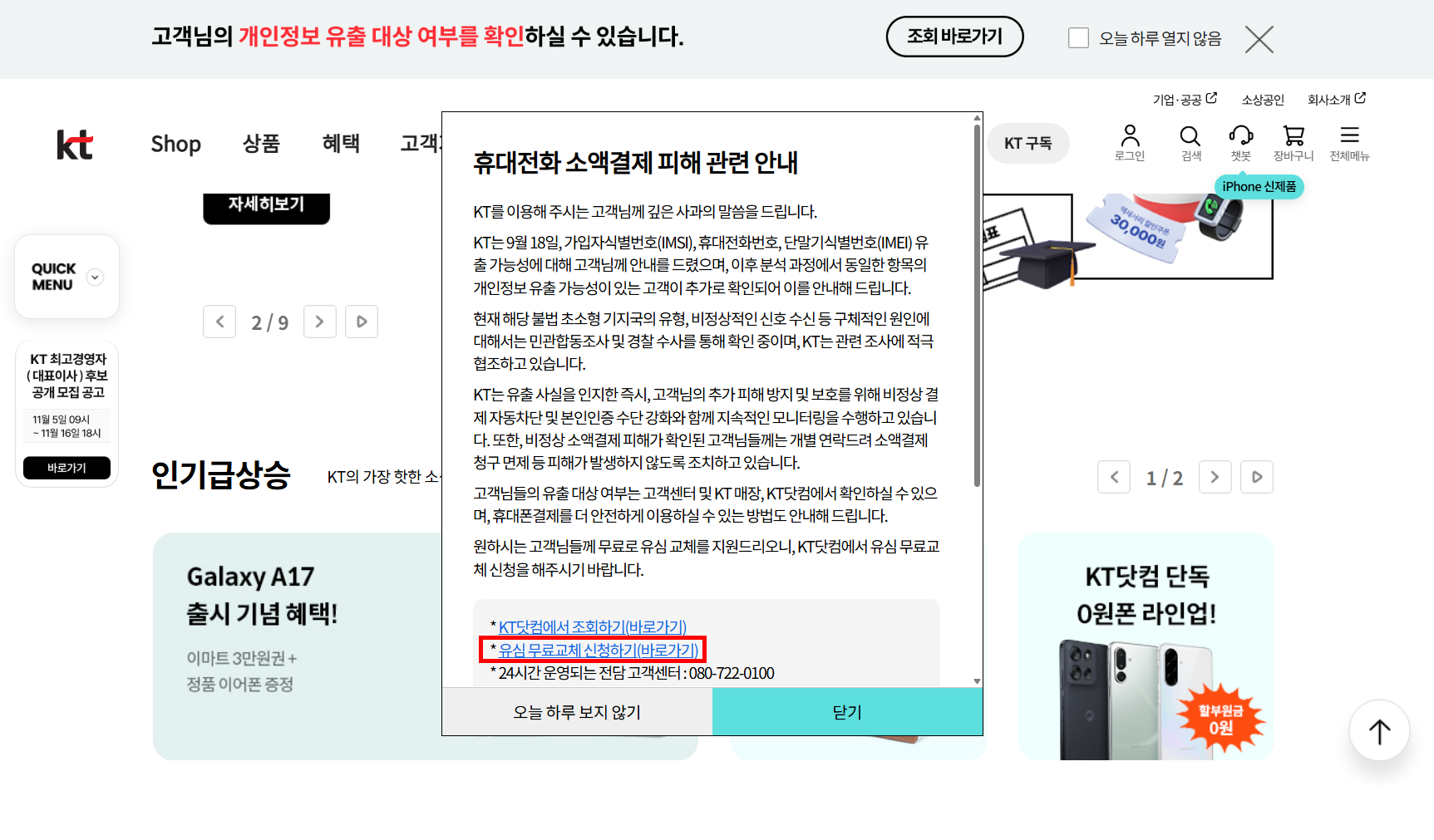
Task: Open the KT닷컴 단독 0원폰 라인업 card
Action: point(1146,646)
